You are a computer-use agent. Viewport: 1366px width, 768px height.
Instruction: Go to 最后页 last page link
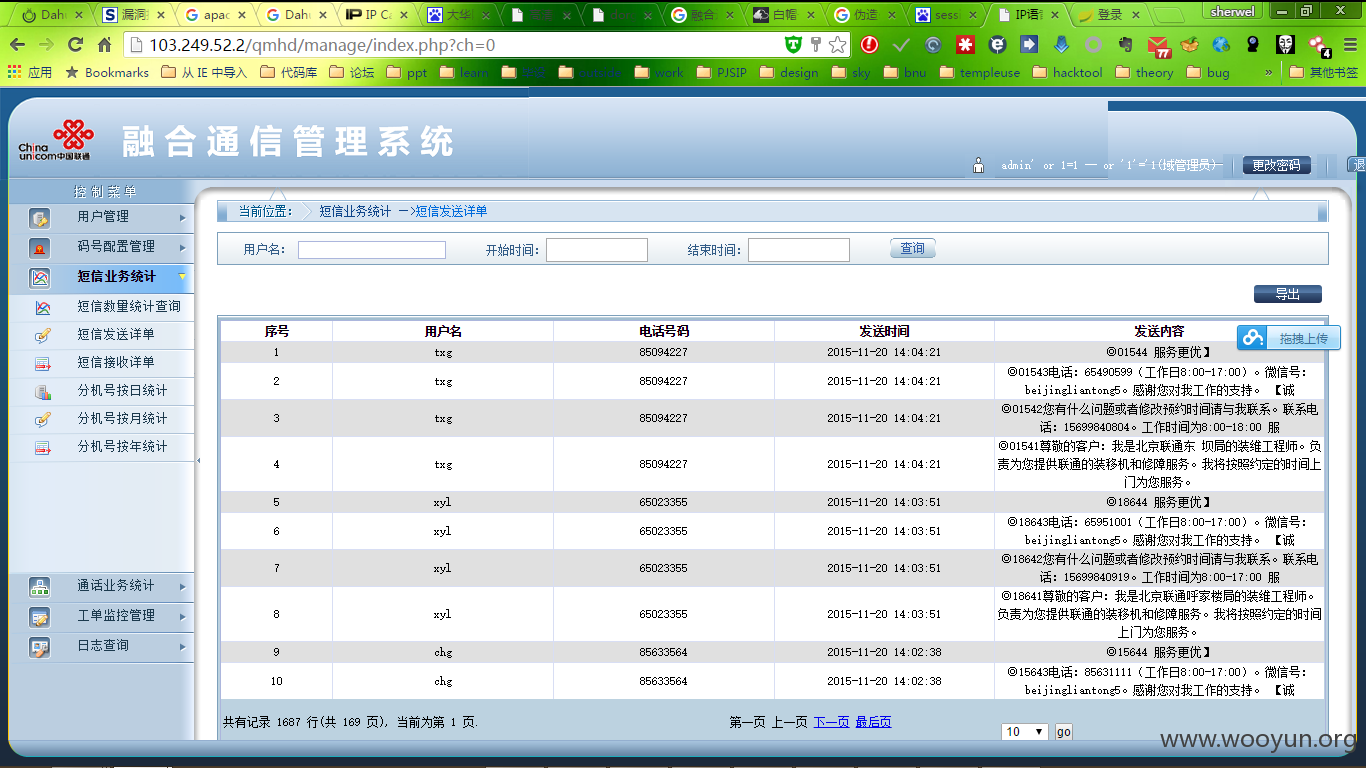coord(873,722)
